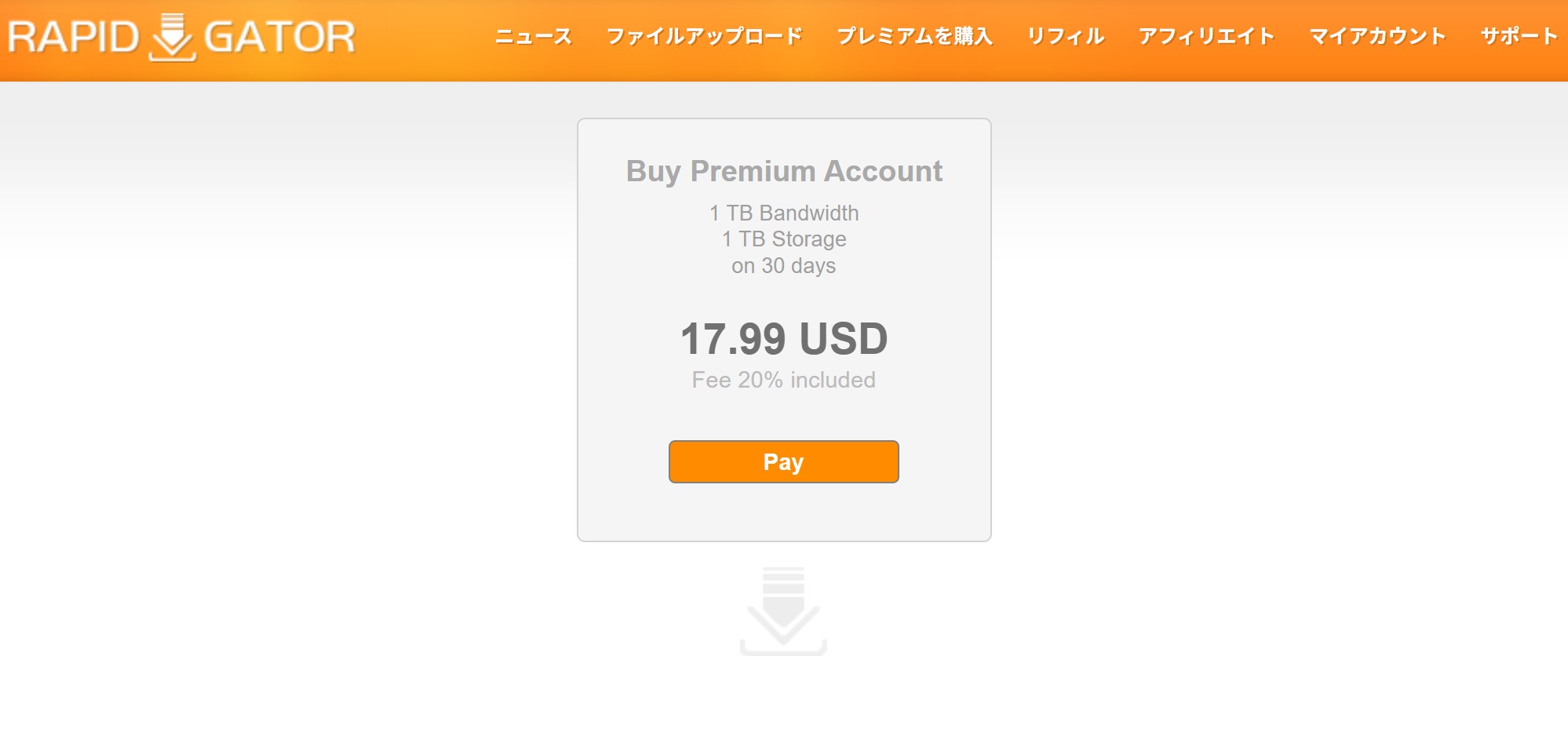1568x747 pixels.
Task: Open the ニュース menu item
Action: (534, 36)
